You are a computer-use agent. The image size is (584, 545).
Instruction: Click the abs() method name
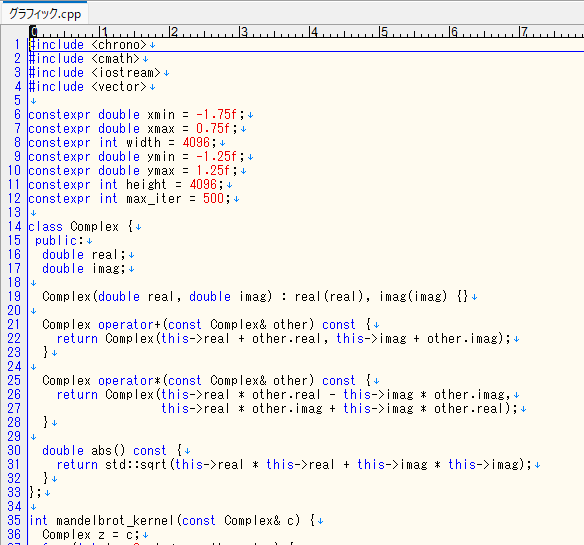108,450
